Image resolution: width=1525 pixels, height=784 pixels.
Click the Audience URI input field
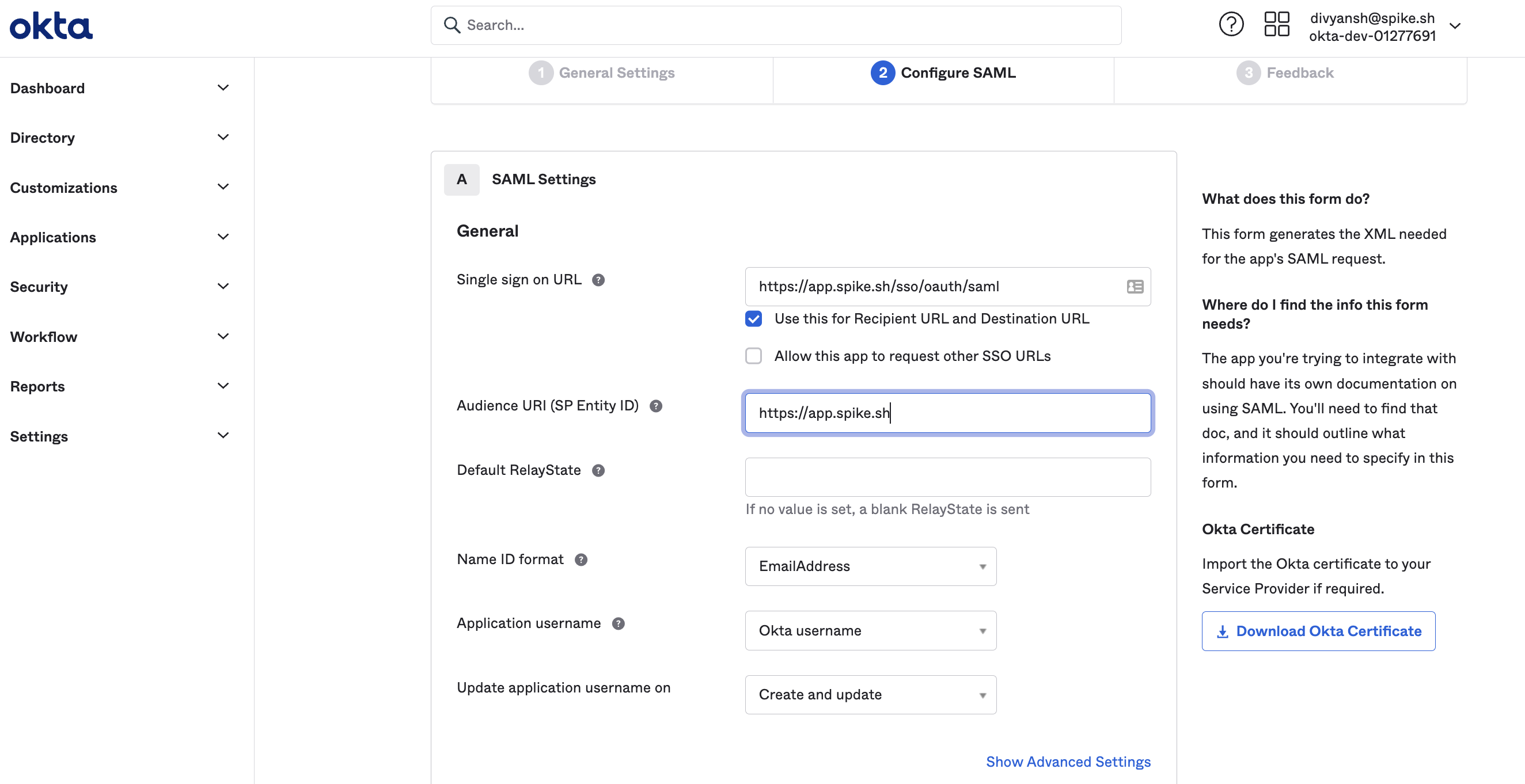coord(947,413)
